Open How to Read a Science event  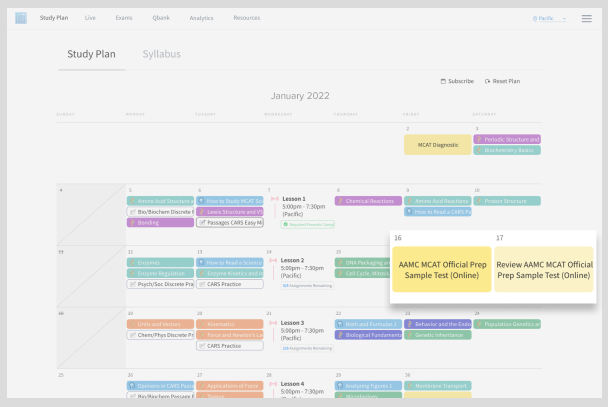click(x=230, y=262)
